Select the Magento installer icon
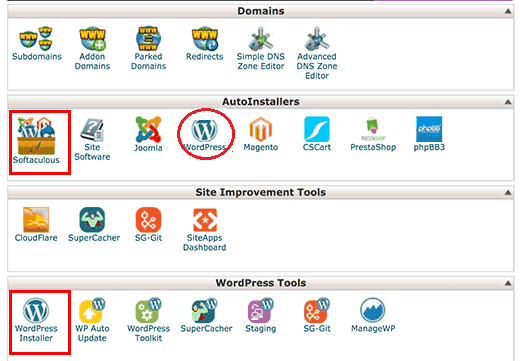This screenshot has height=361, width=520. [x=261, y=129]
